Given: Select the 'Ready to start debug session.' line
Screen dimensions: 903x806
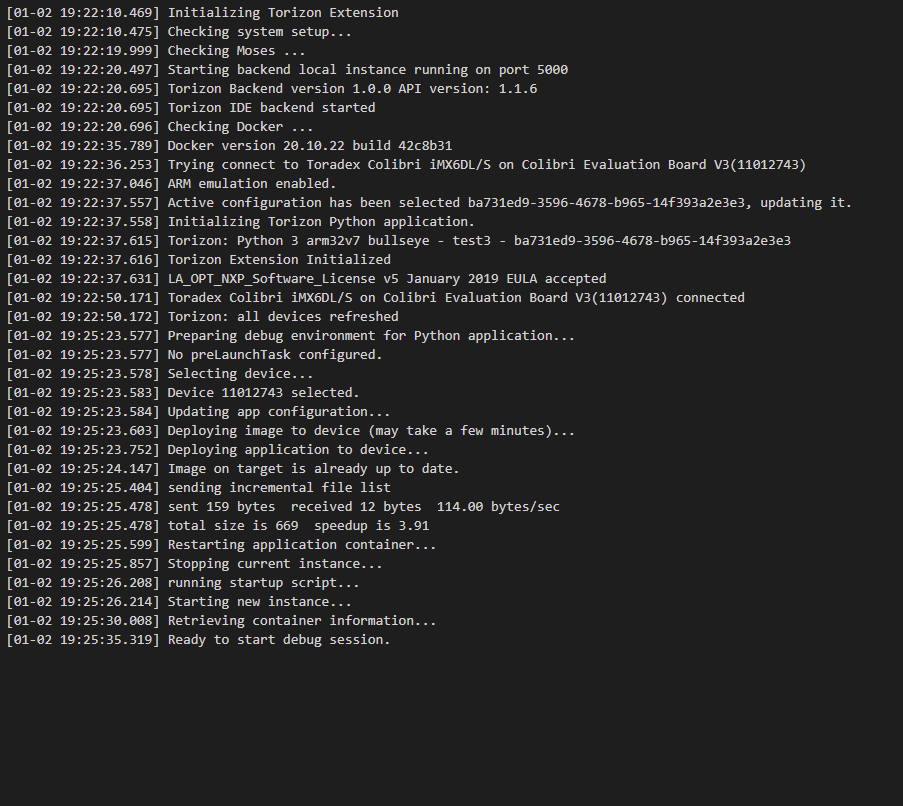Looking at the screenshot, I should [198, 640].
